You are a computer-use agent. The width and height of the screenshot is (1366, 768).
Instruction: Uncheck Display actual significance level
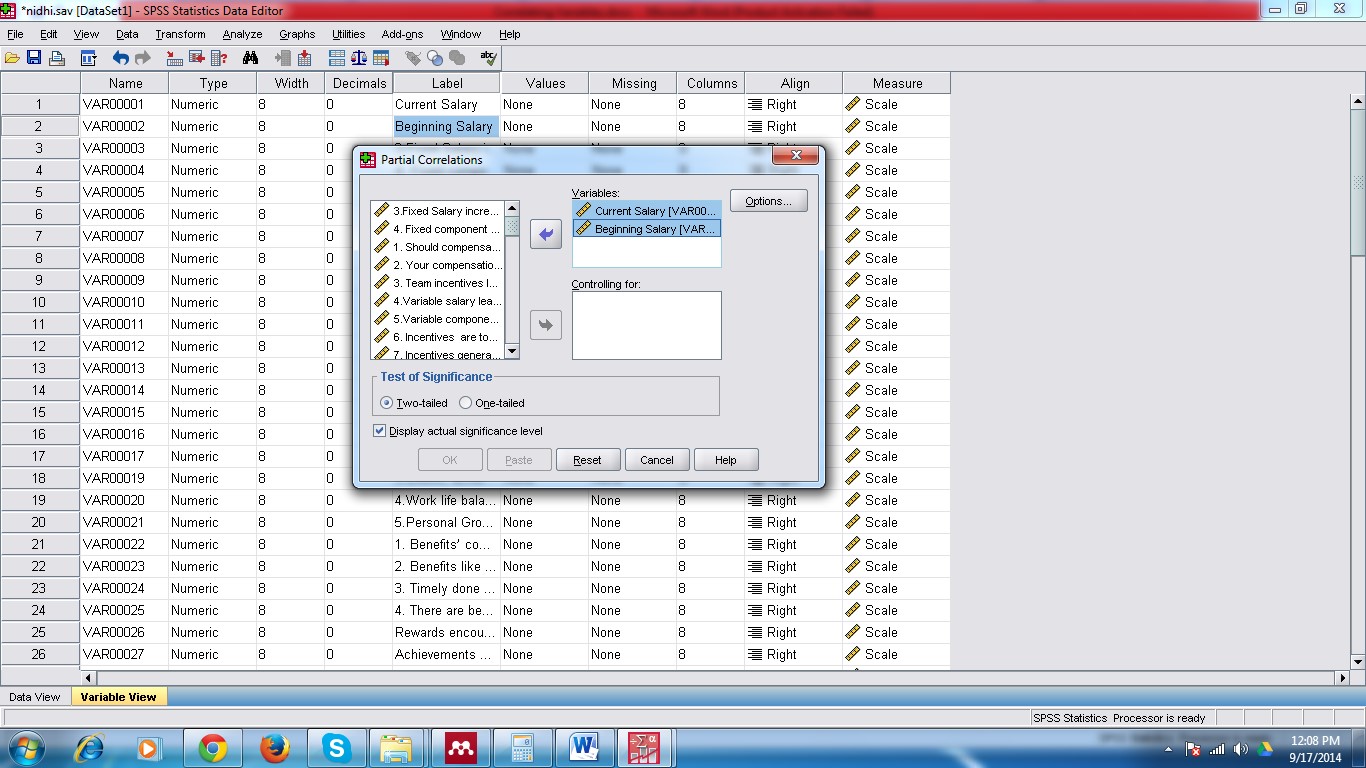tap(380, 431)
